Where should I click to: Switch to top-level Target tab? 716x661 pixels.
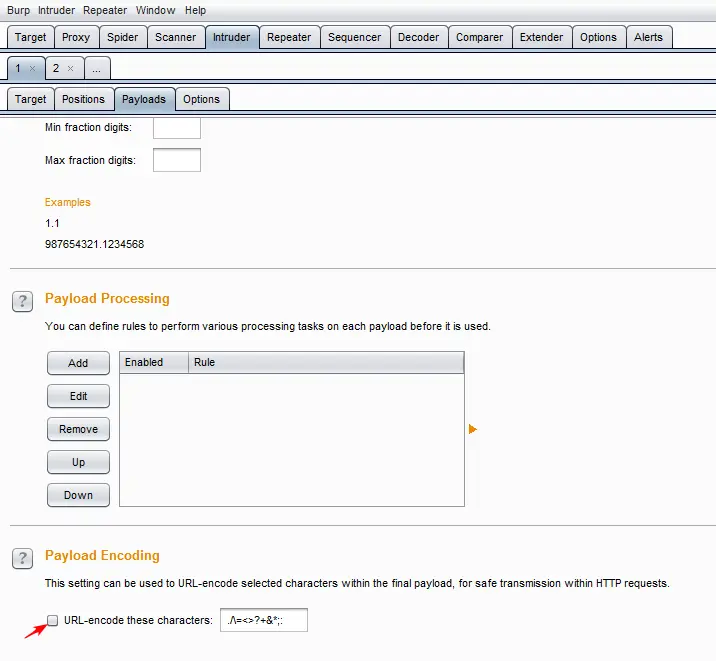pyautogui.click(x=31, y=37)
